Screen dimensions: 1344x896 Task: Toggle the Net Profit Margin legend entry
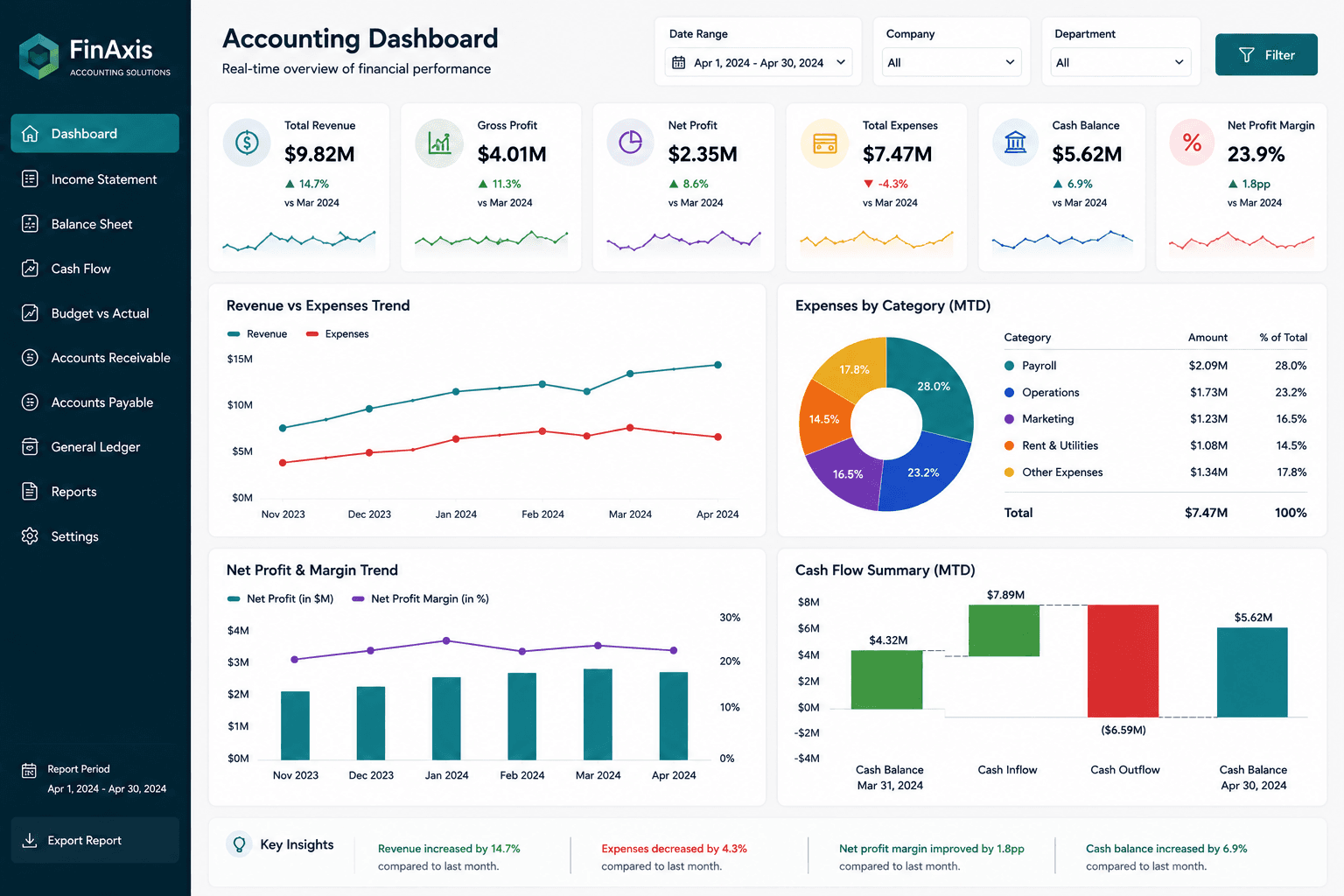[x=420, y=599]
